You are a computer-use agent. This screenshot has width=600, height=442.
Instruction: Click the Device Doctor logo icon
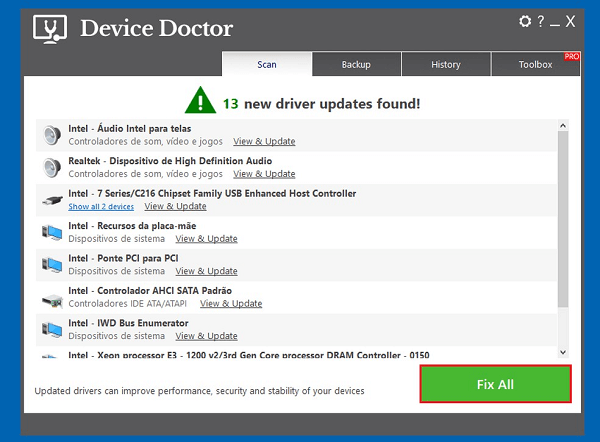(x=50, y=28)
